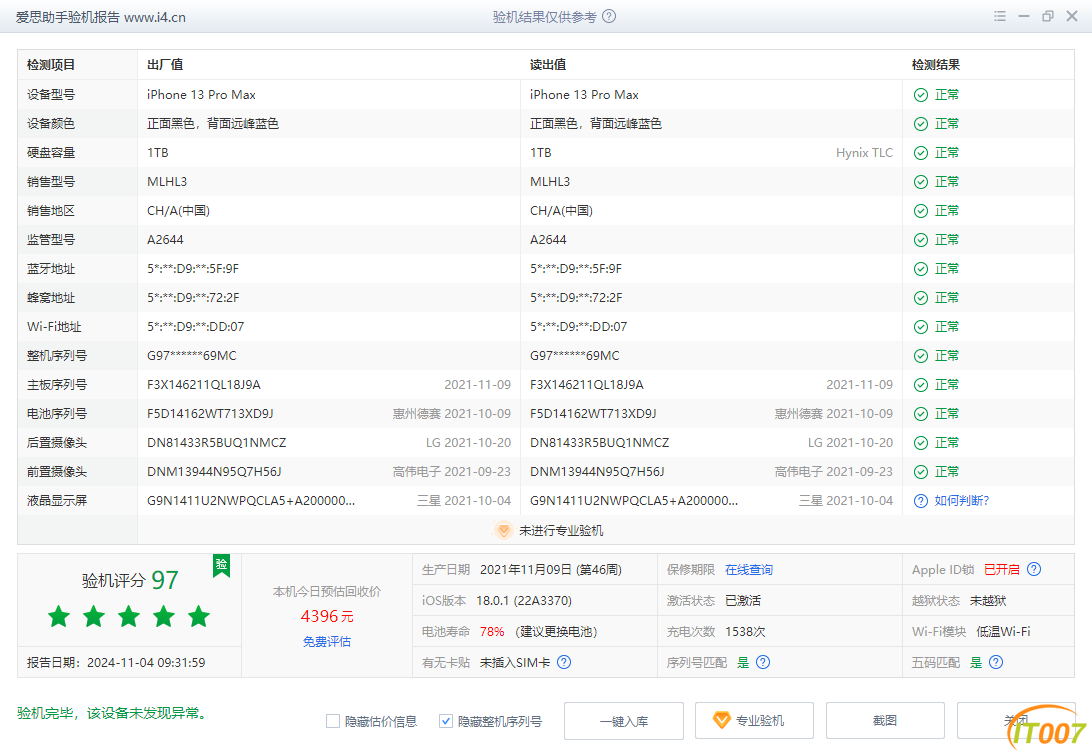This screenshot has width=1092, height=756.
Task: Click the shield icon beside 未进行专业验机
Action: click(504, 530)
